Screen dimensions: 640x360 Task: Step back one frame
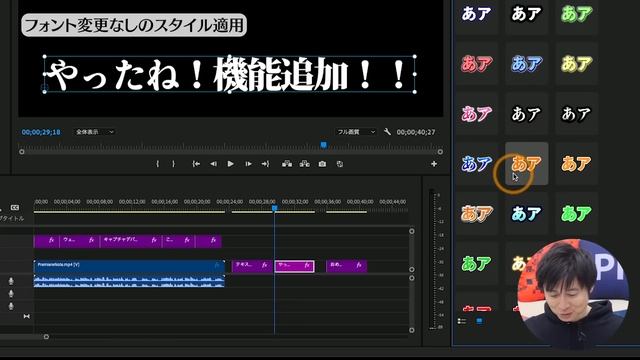tap(213, 164)
